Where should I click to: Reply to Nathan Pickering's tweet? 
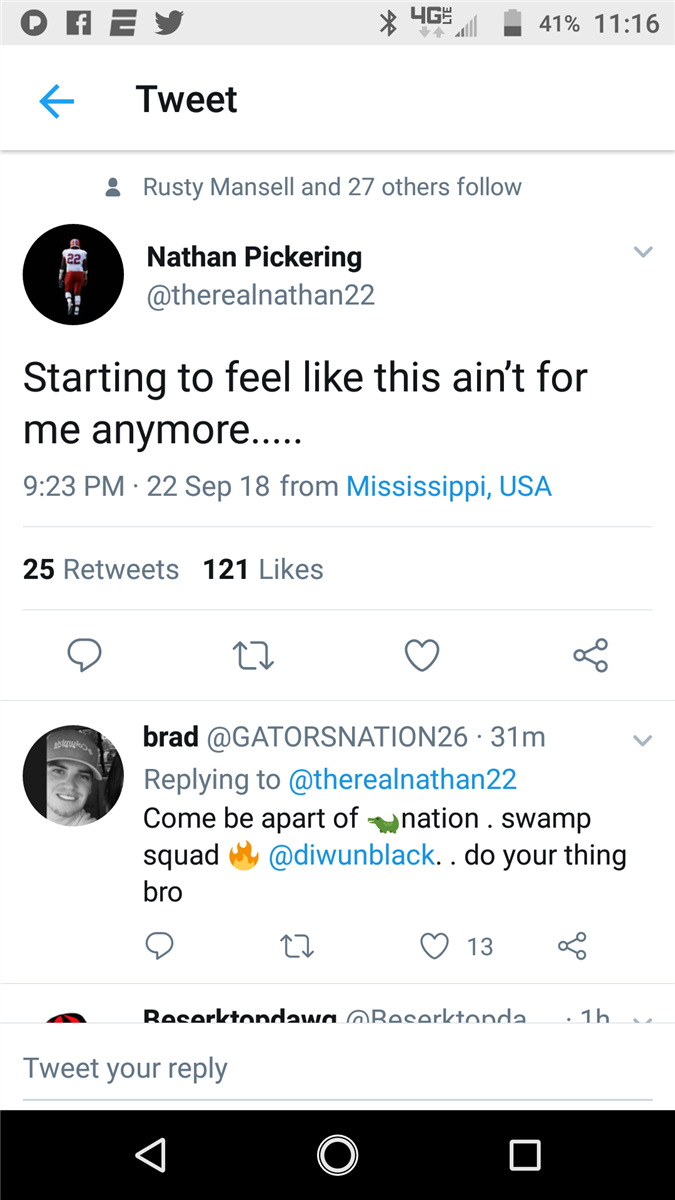tap(84, 656)
